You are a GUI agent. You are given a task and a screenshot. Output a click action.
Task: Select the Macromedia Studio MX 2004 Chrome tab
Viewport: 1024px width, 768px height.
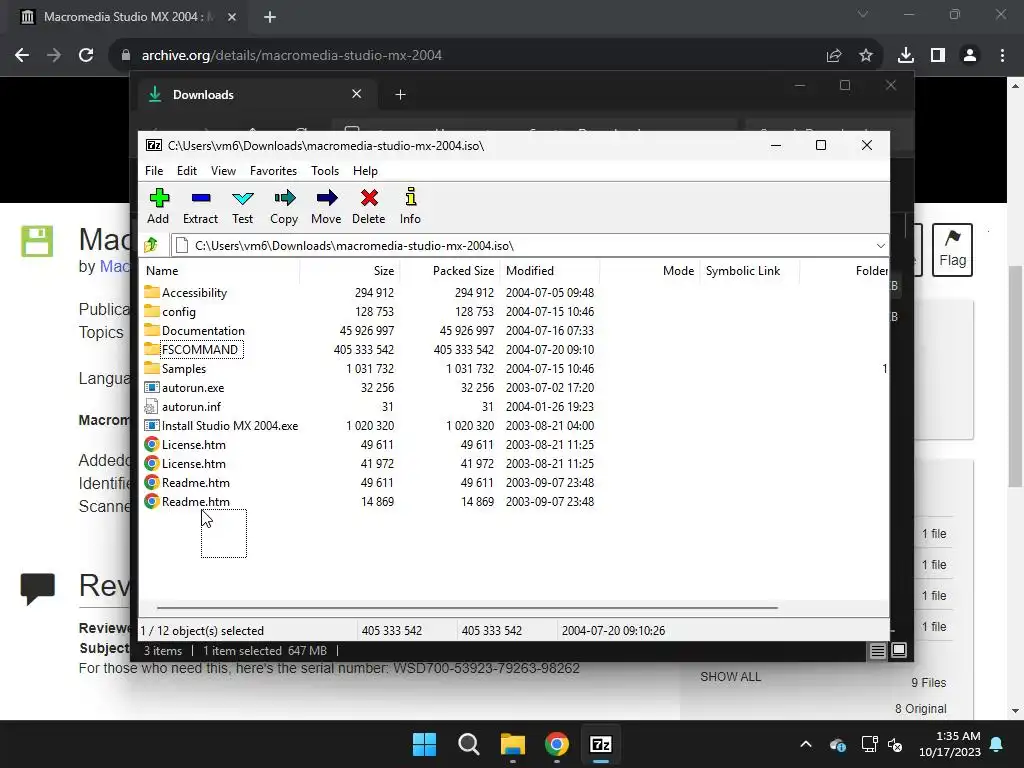pyautogui.click(x=128, y=17)
